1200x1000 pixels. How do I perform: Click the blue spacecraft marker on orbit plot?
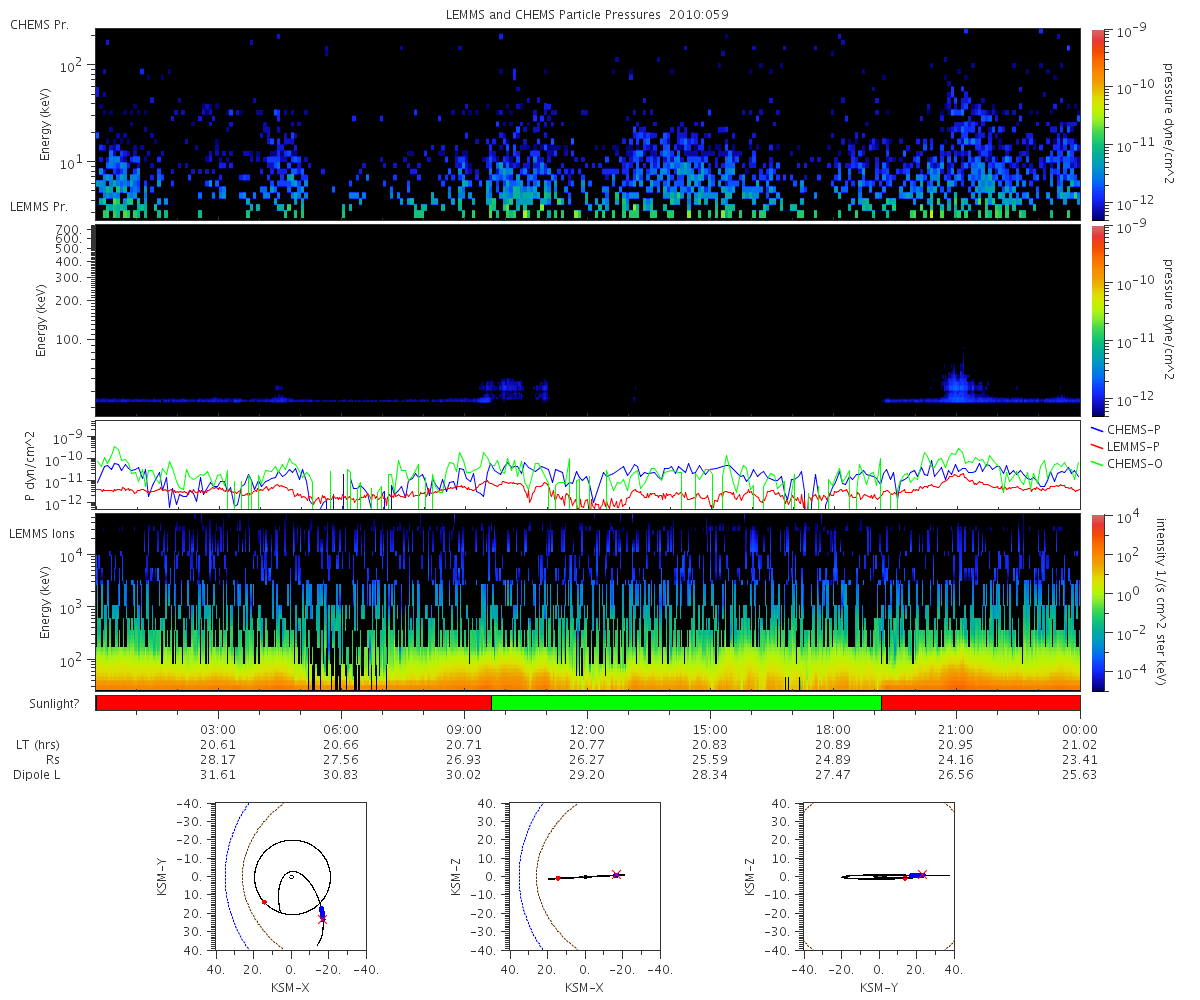322,912
